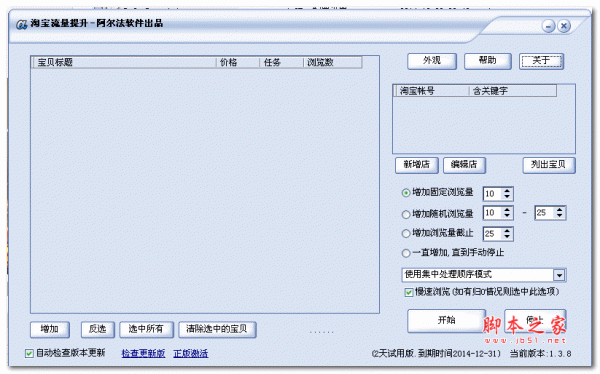Click the random maximum input showing 25
This screenshot has width=600, height=374.
545,213
